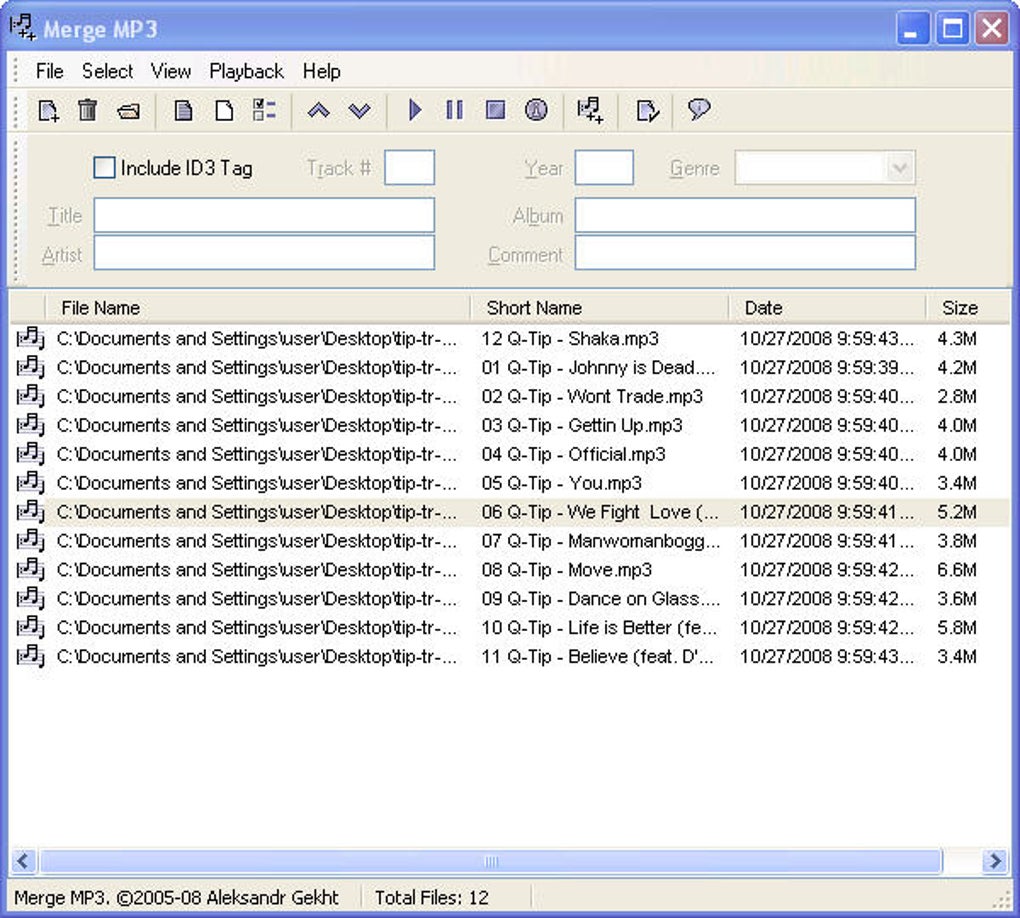Move selected file up with the up chevron
The image size is (1020, 918).
point(318,111)
